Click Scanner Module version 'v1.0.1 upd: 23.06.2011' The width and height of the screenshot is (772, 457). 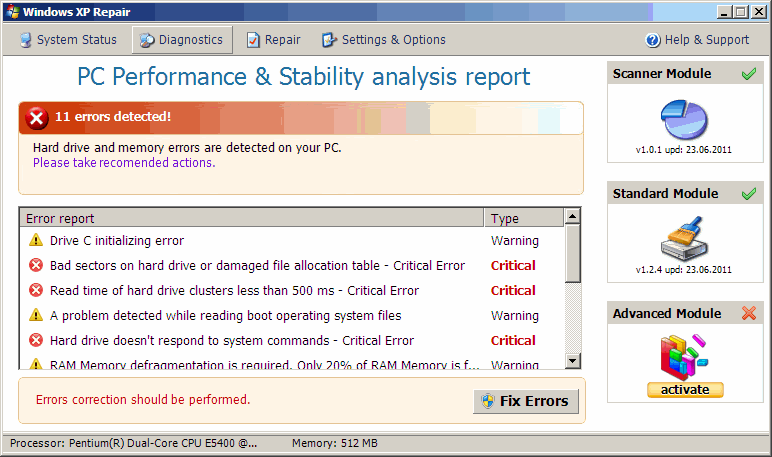683,150
